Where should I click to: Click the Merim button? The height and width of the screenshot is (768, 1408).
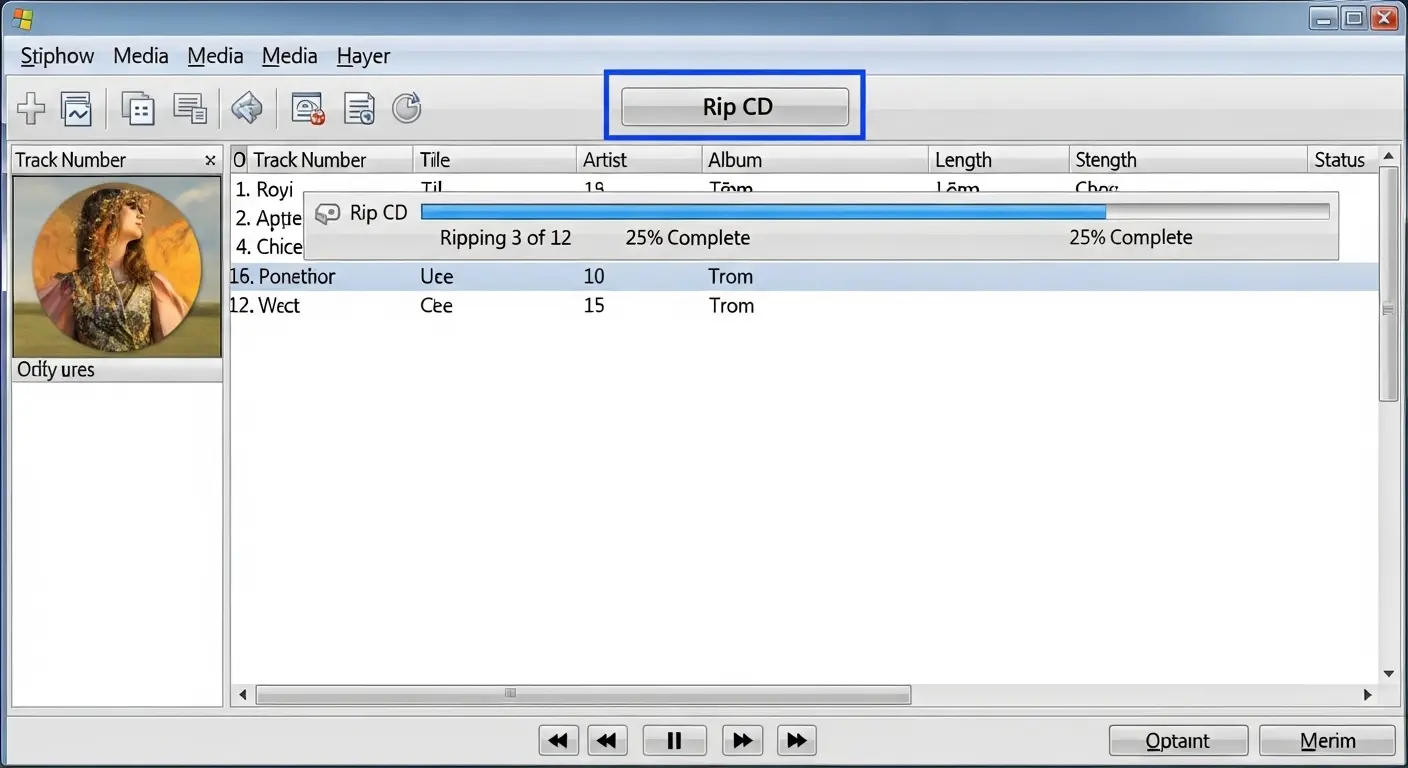click(1327, 741)
